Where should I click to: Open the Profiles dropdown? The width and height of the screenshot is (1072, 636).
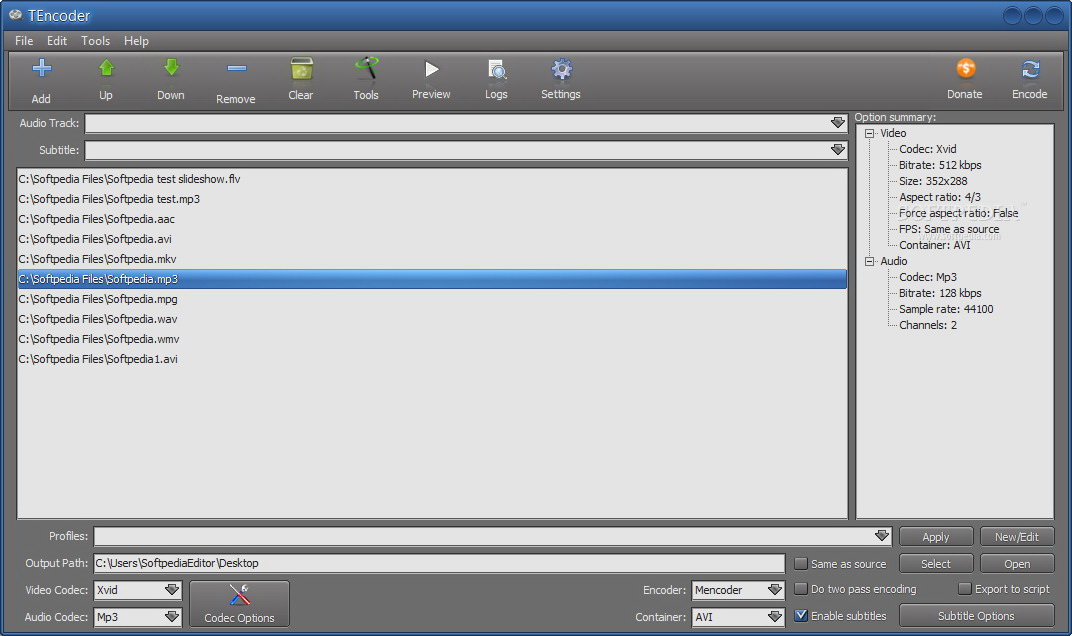point(882,535)
